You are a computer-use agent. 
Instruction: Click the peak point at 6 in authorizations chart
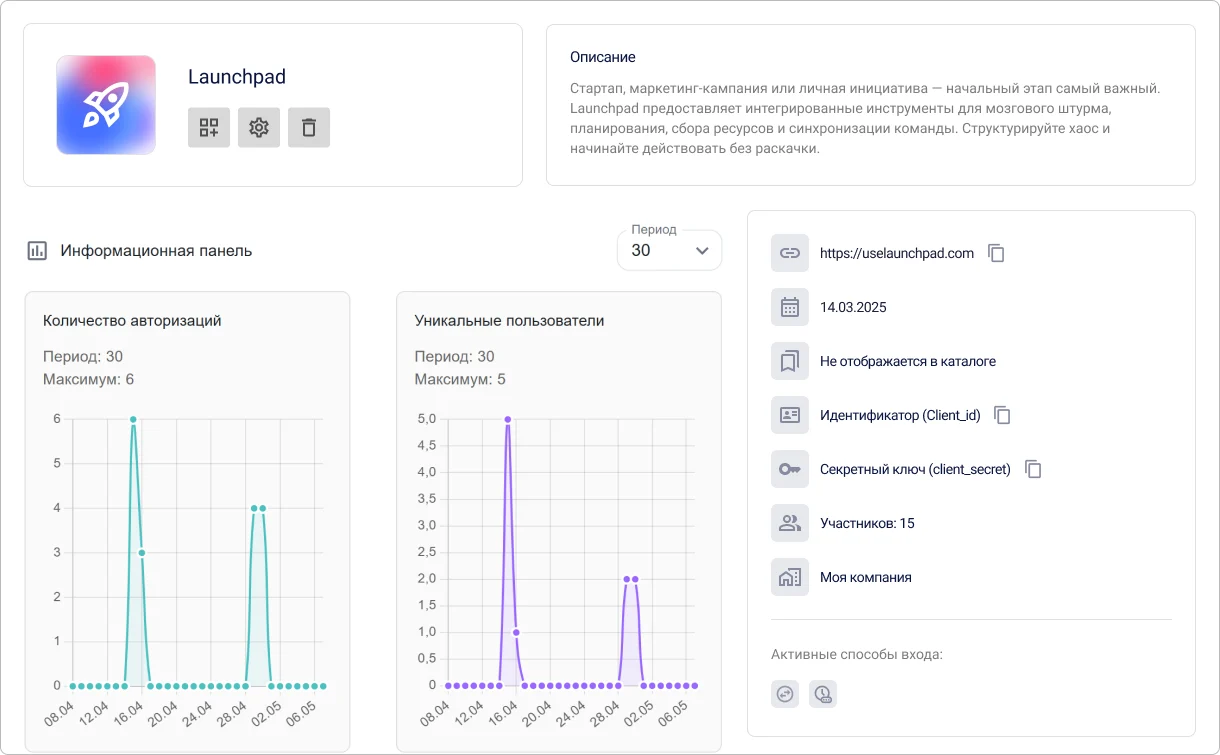click(133, 419)
